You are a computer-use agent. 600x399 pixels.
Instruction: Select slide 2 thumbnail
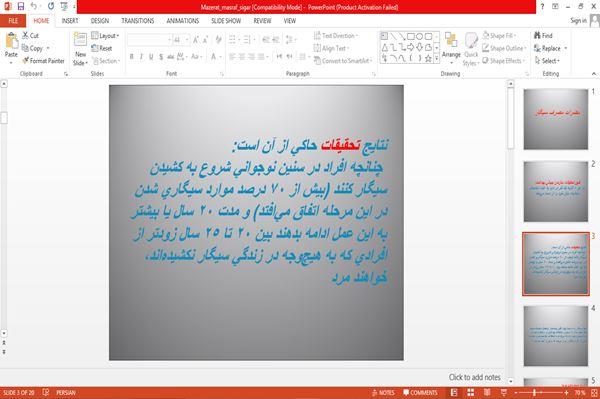point(556,191)
